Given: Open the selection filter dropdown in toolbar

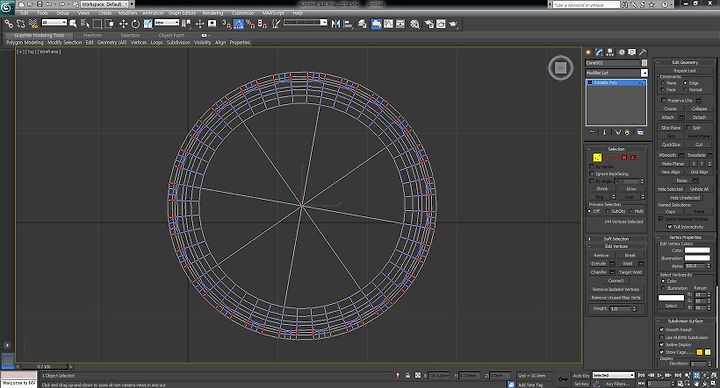Looking at the screenshot, I should pyautogui.click(x=54, y=22).
